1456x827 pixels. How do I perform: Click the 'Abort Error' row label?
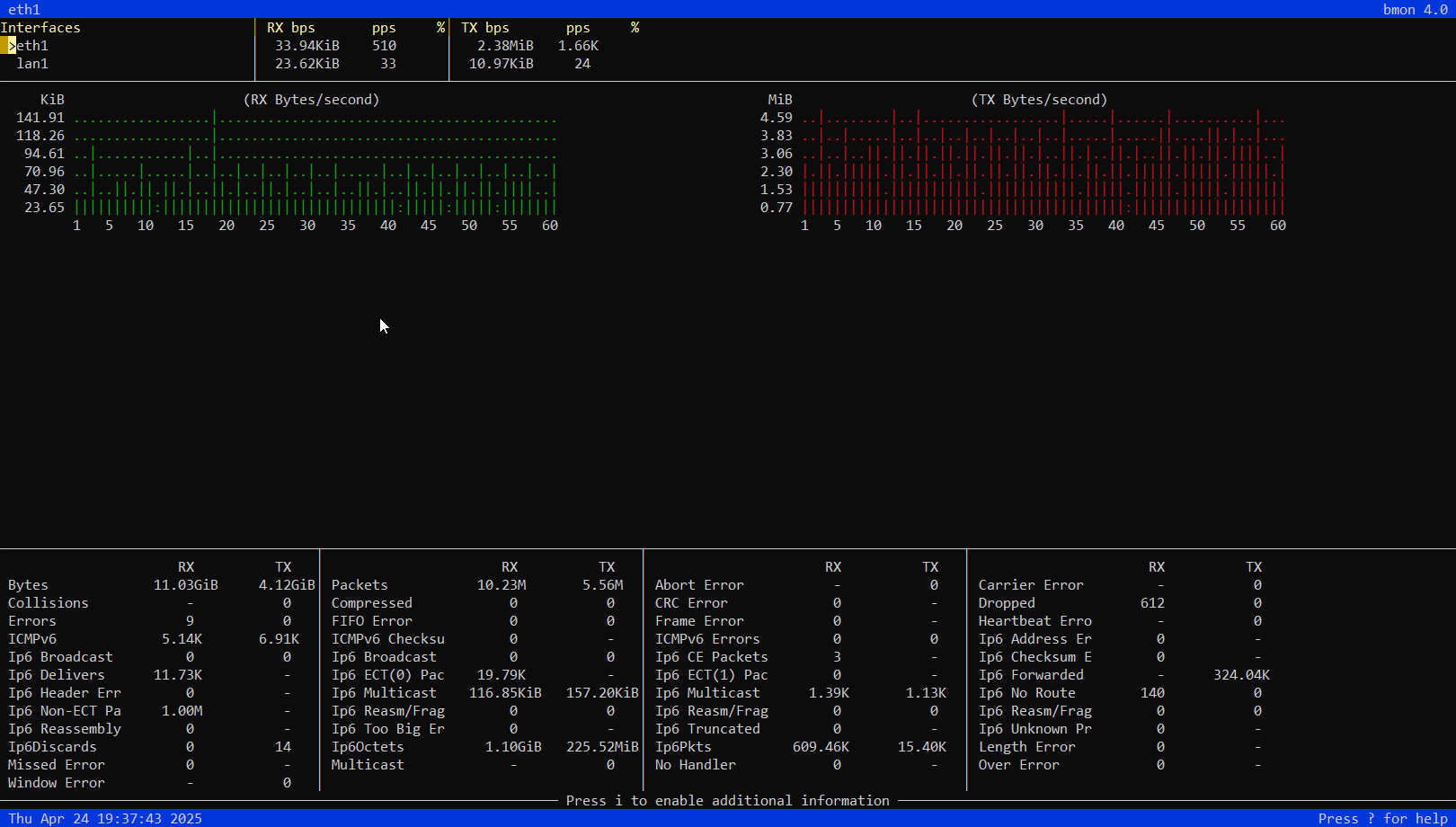(699, 585)
